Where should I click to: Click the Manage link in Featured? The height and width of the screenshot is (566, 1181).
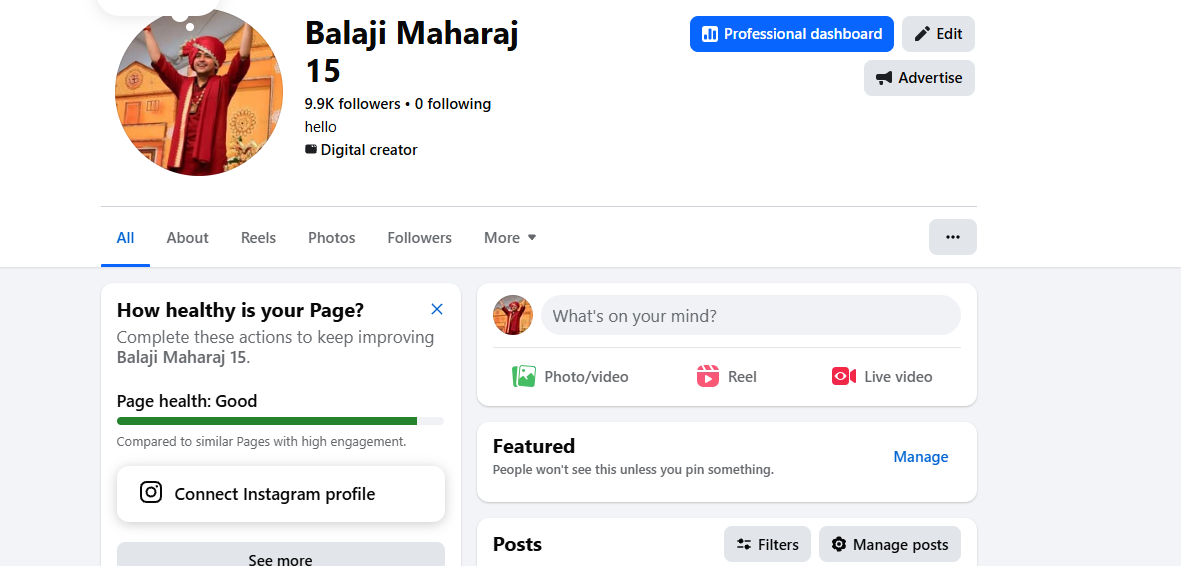pos(920,457)
